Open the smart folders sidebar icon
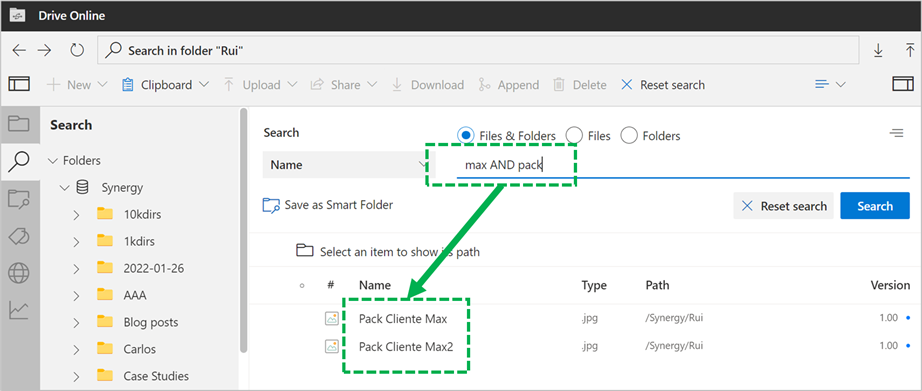Screen dimensions: 922x391 pos(19,199)
